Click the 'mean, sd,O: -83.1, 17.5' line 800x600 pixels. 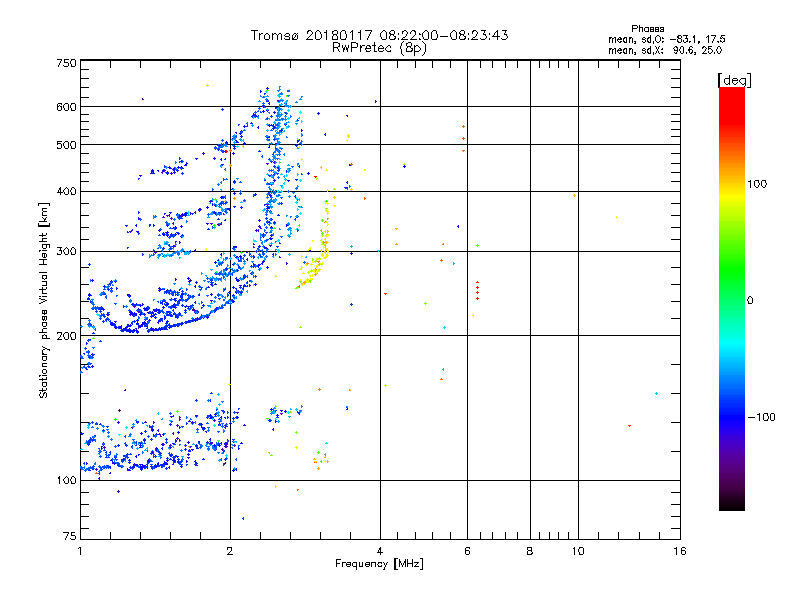pyautogui.click(x=666, y=39)
